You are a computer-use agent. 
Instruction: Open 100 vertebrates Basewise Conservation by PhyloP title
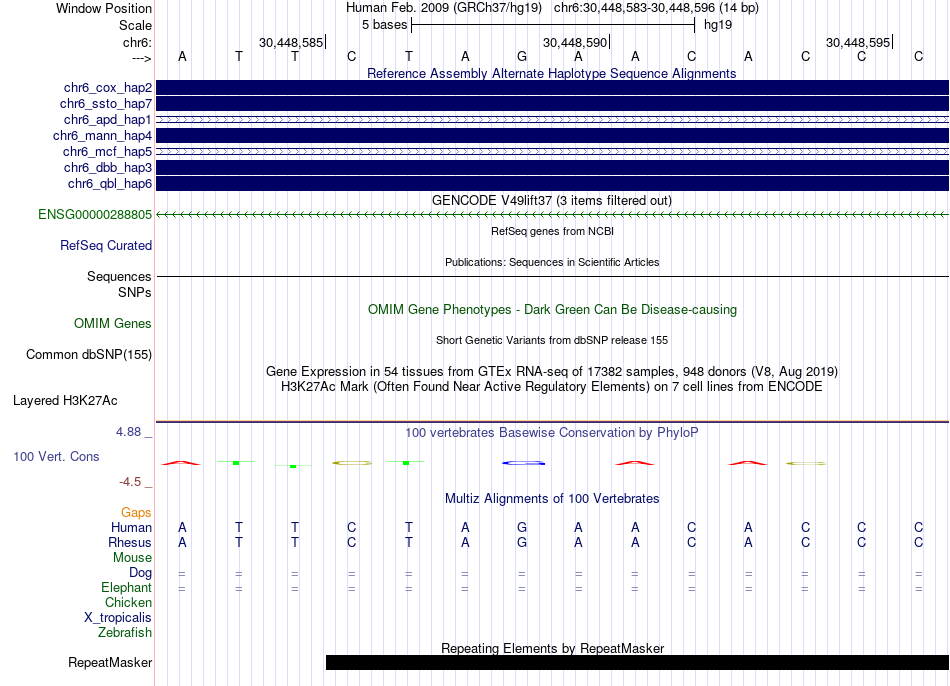pyautogui.click(x=552, y=433)
